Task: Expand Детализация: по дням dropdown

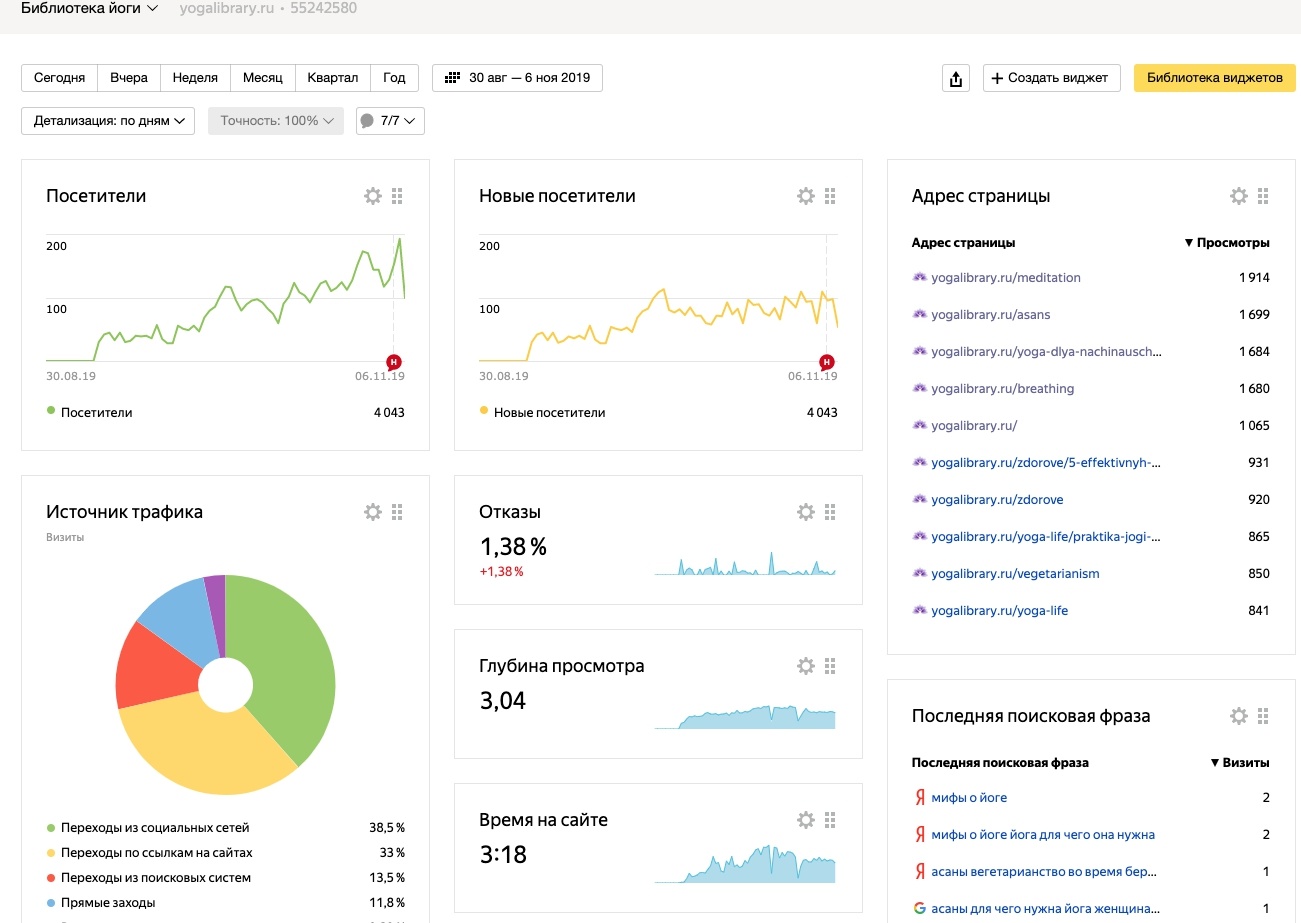Action: pyautogui.click(x=108, y=121)
